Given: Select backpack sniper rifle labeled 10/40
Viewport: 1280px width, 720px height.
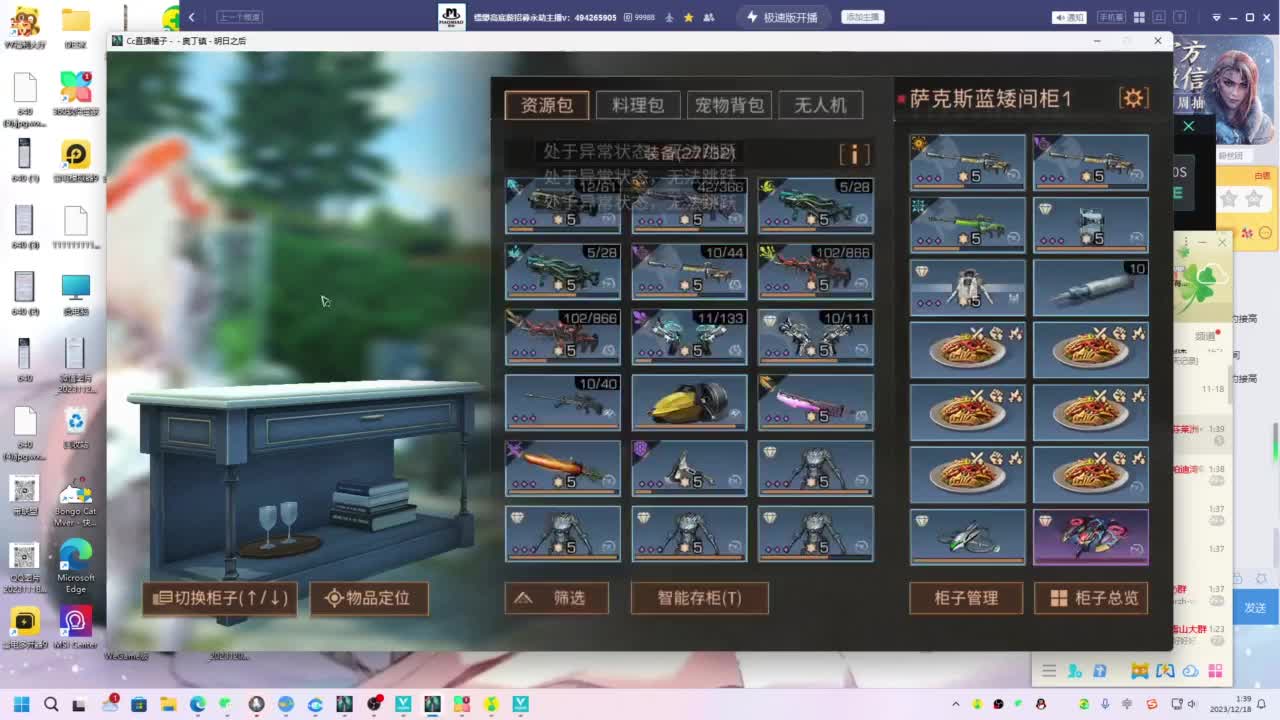Looking at the screenshot, I should (563, 402).
